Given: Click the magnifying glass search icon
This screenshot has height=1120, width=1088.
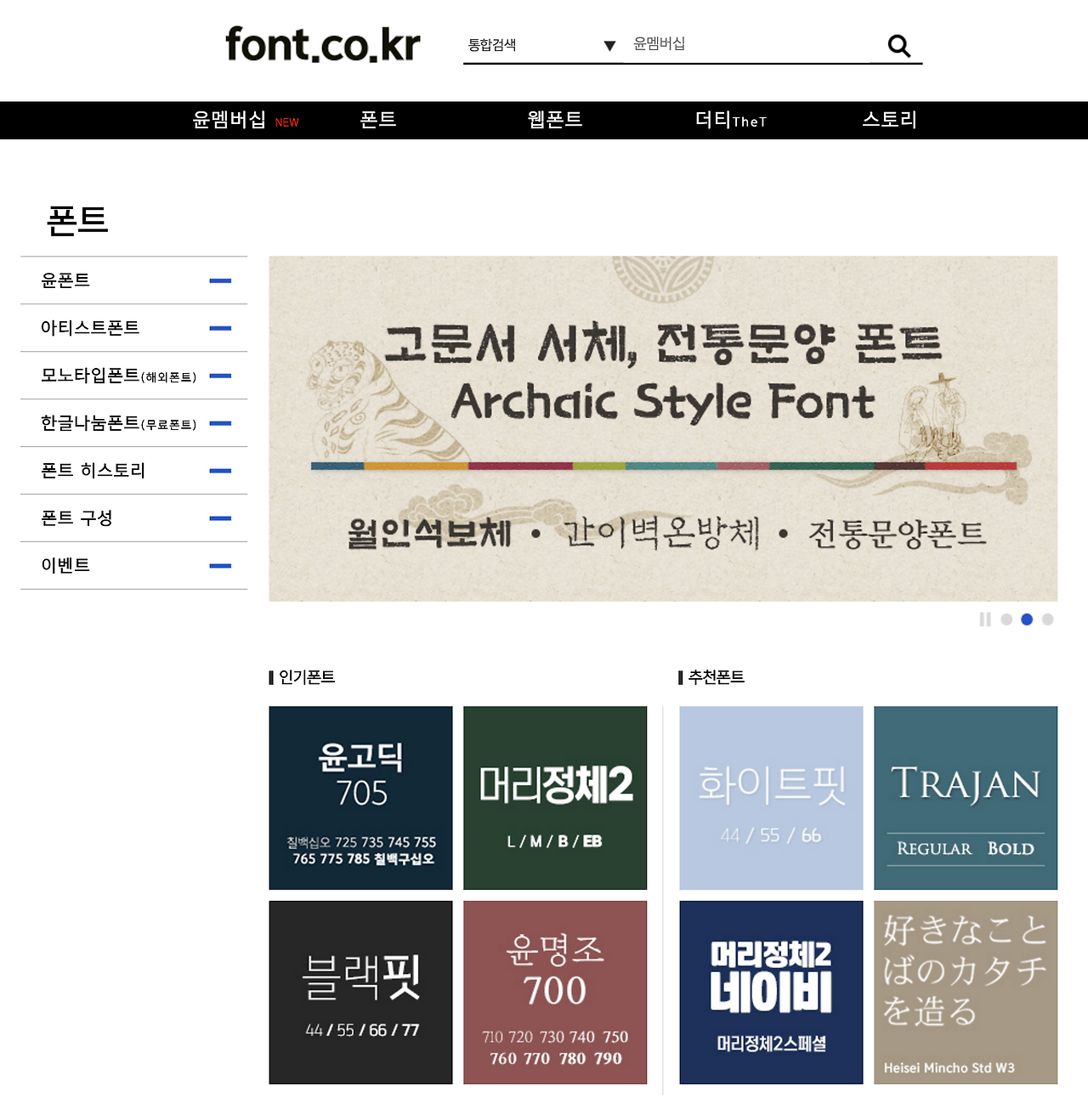Looking at the screenshot, I should point(898,45).
